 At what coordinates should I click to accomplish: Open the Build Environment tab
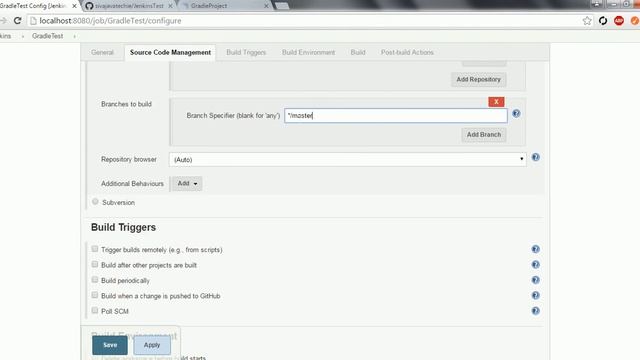point(308,52)
